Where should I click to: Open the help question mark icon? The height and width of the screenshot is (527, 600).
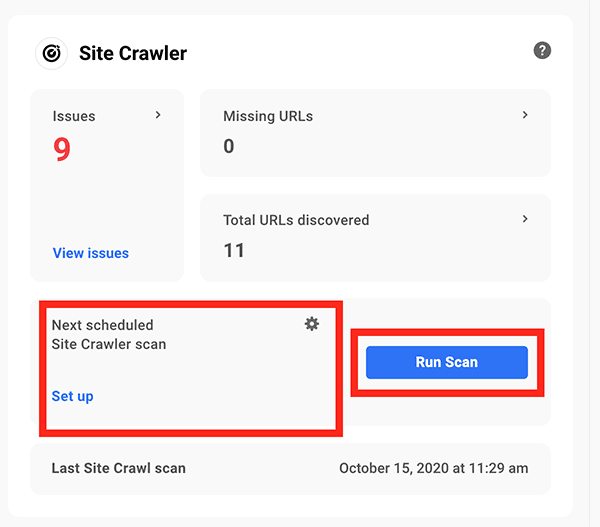coord(542,50)
